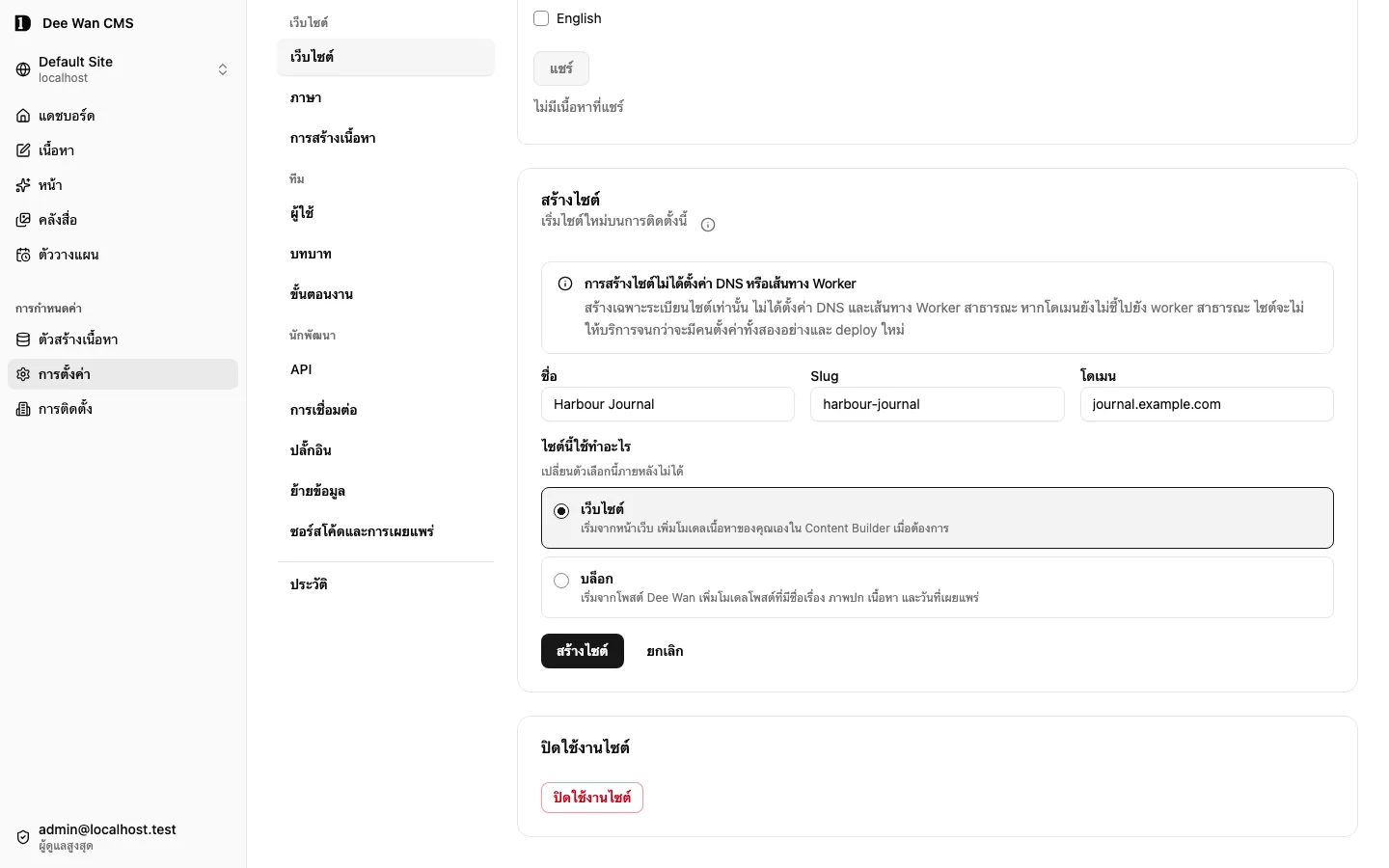The height and width of the screenshot is (868, 1389).
Task: Click the การกำหนดค่า sidebar section label
Action: [x=48, y=309]
